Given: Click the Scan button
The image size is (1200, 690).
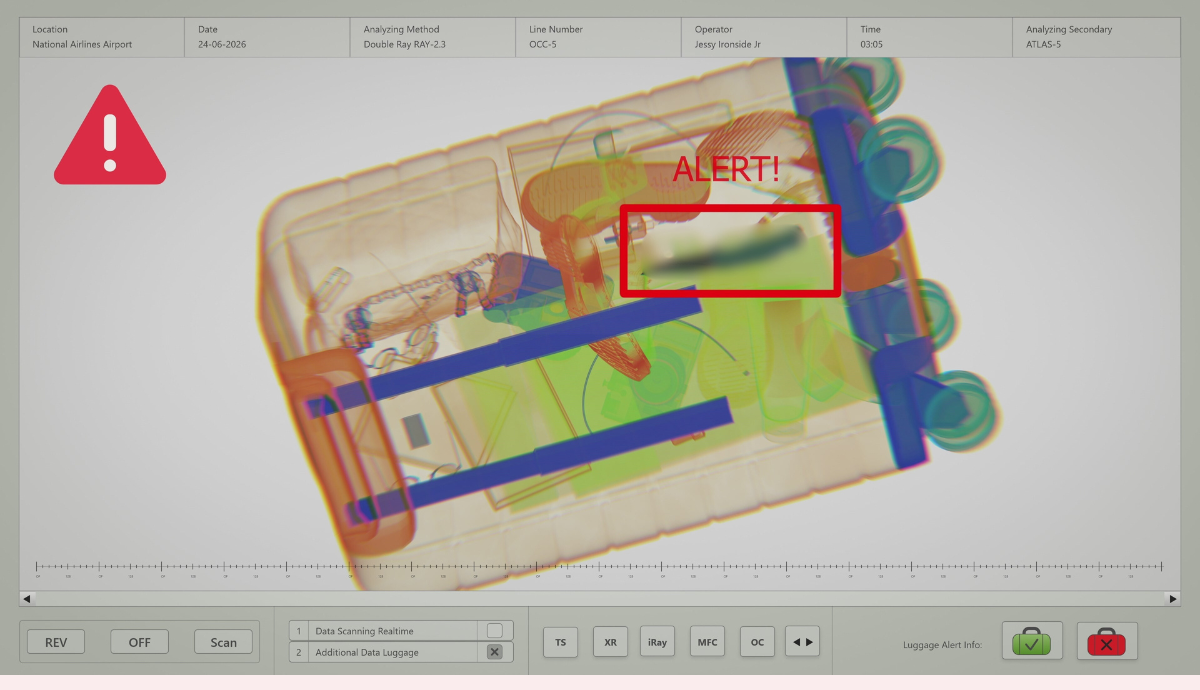Looking at the screenshot, I should pos(224,642).
